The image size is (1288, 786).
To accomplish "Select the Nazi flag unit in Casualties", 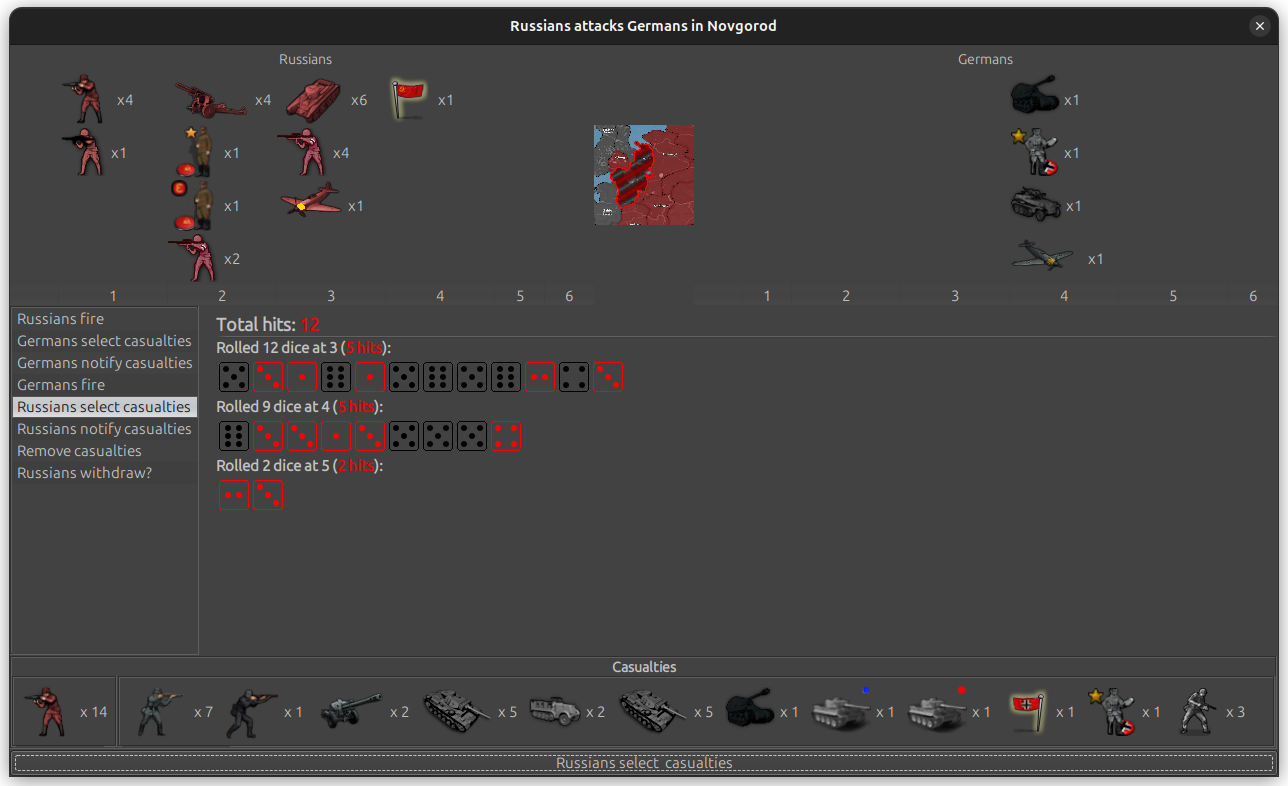I will [x=1027, y=710].
